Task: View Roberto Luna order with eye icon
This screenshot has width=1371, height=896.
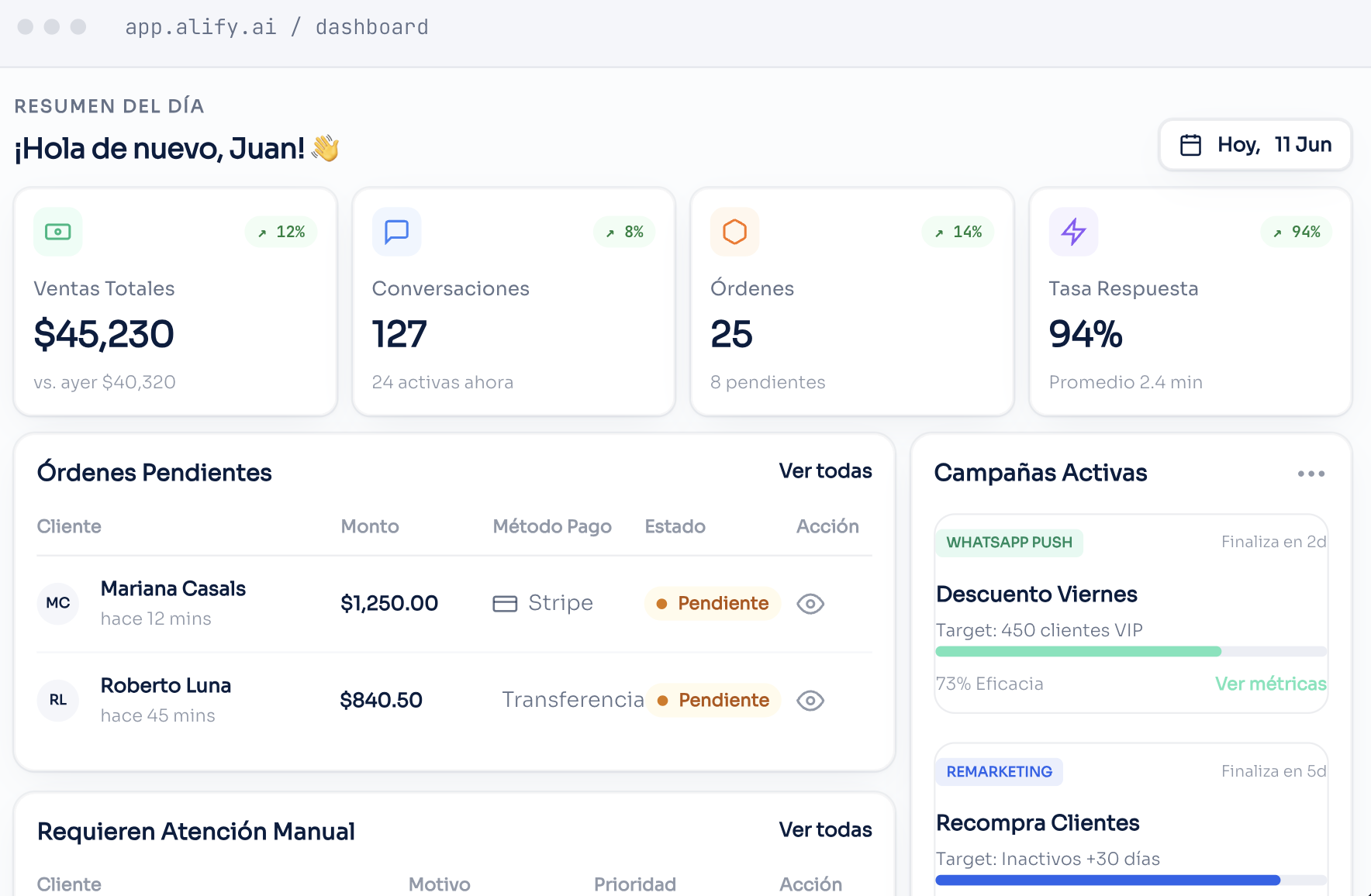Action: click(810, 701)
